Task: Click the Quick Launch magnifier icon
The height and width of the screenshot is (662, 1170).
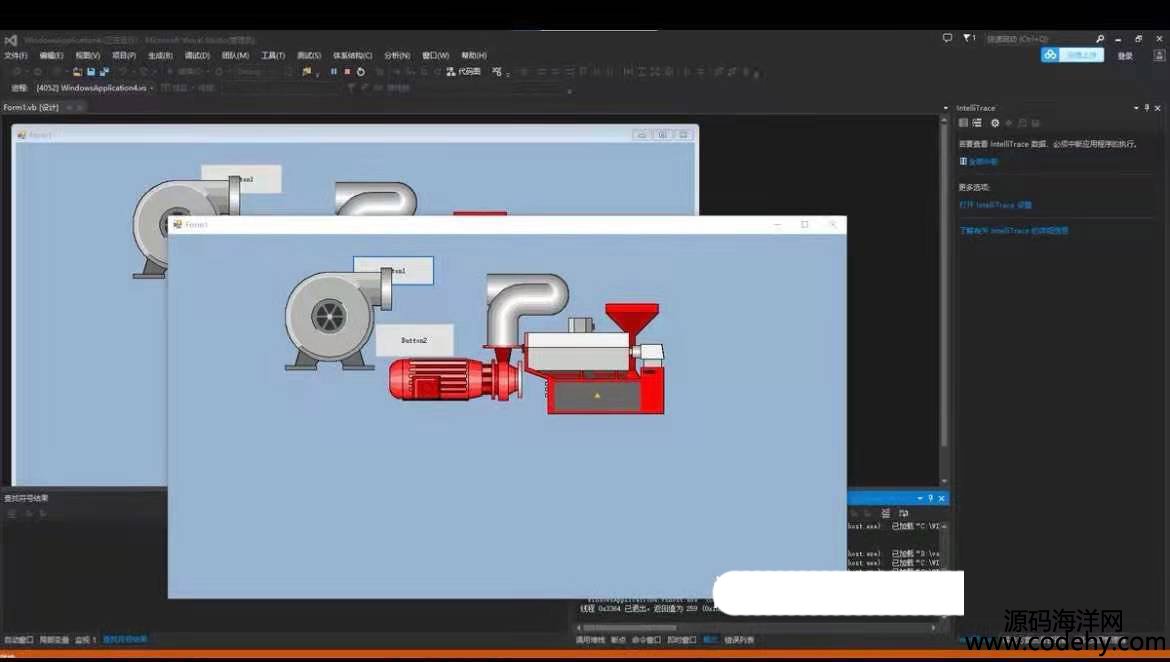Action: [1100, 39]
